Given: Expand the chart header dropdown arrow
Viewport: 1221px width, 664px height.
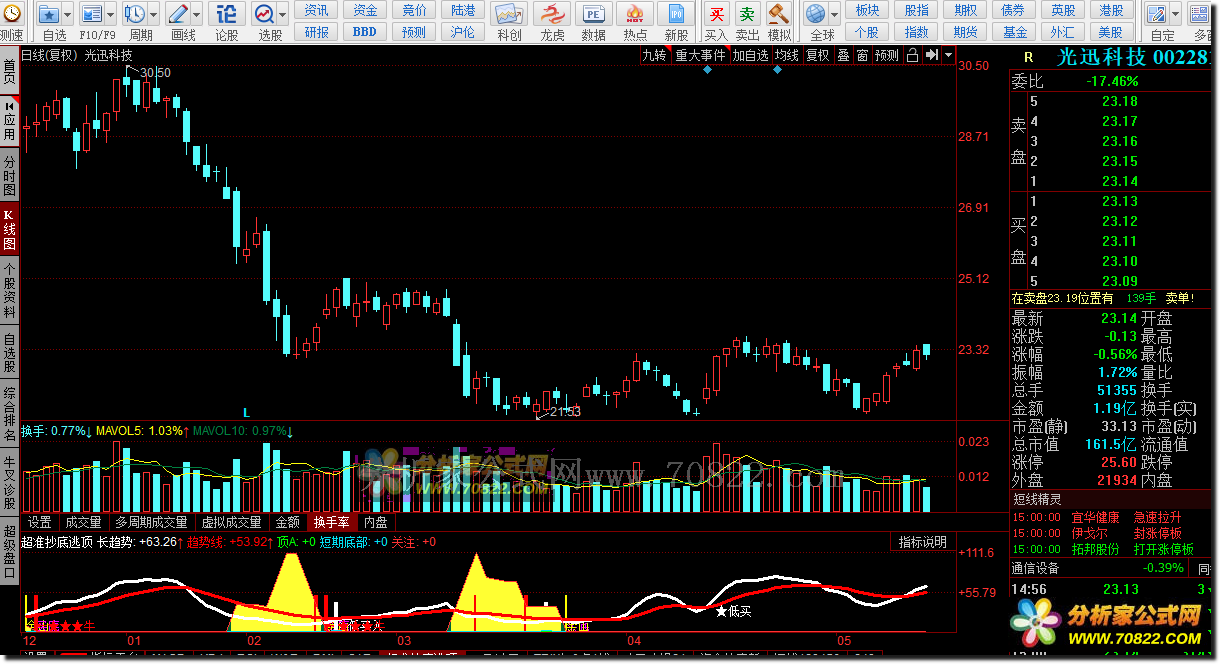Looking at the screenshot, I should [x=948, y=55].
